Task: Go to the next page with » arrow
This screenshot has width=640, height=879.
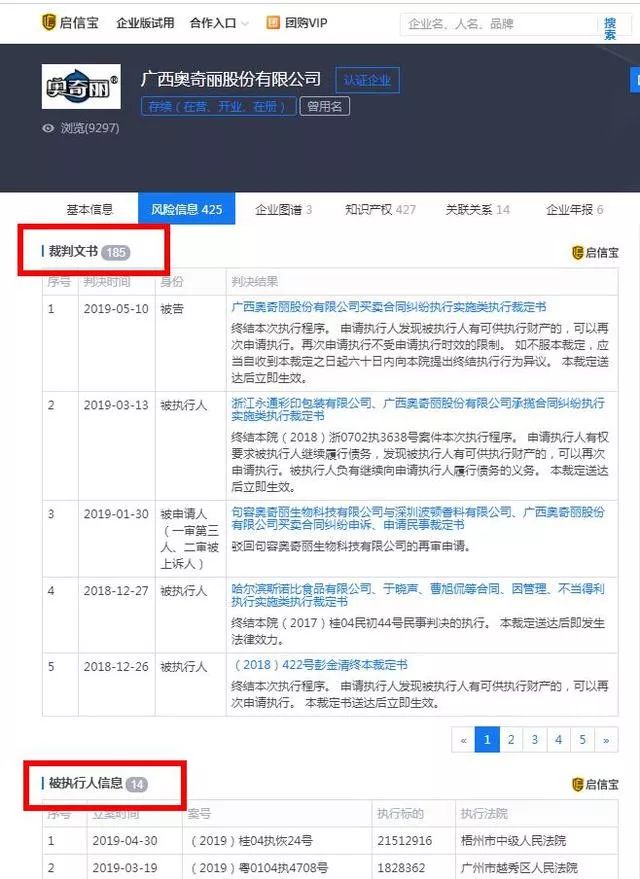Action: coord(606,740)
